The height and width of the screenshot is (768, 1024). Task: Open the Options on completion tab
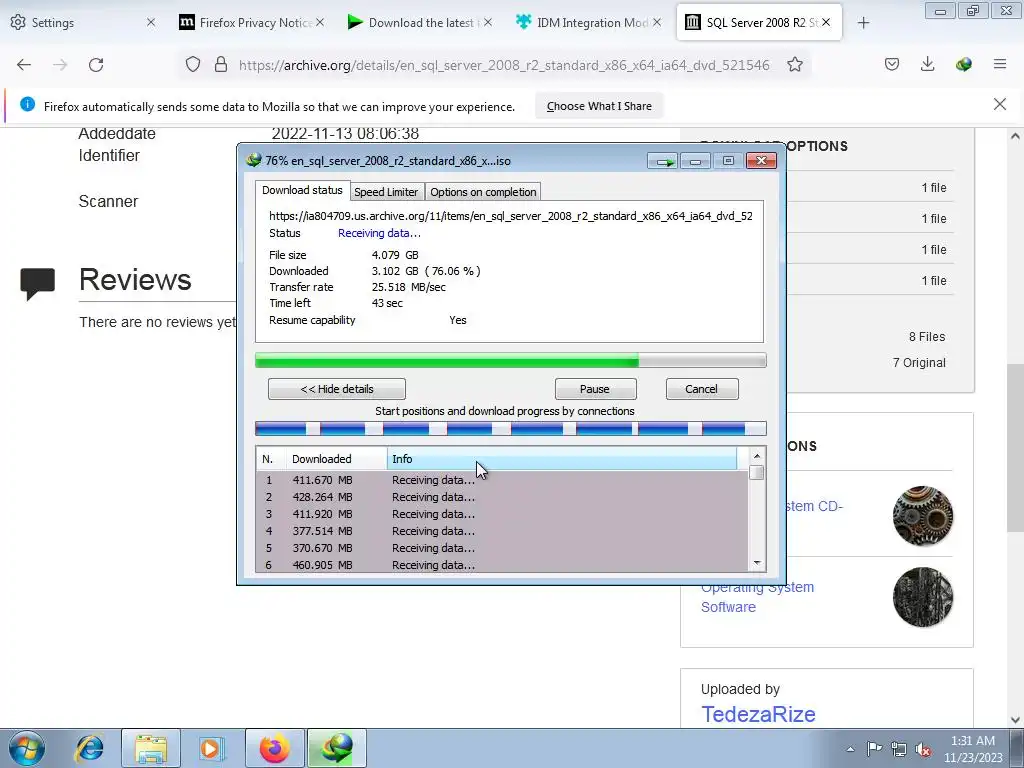pos(483,192)
